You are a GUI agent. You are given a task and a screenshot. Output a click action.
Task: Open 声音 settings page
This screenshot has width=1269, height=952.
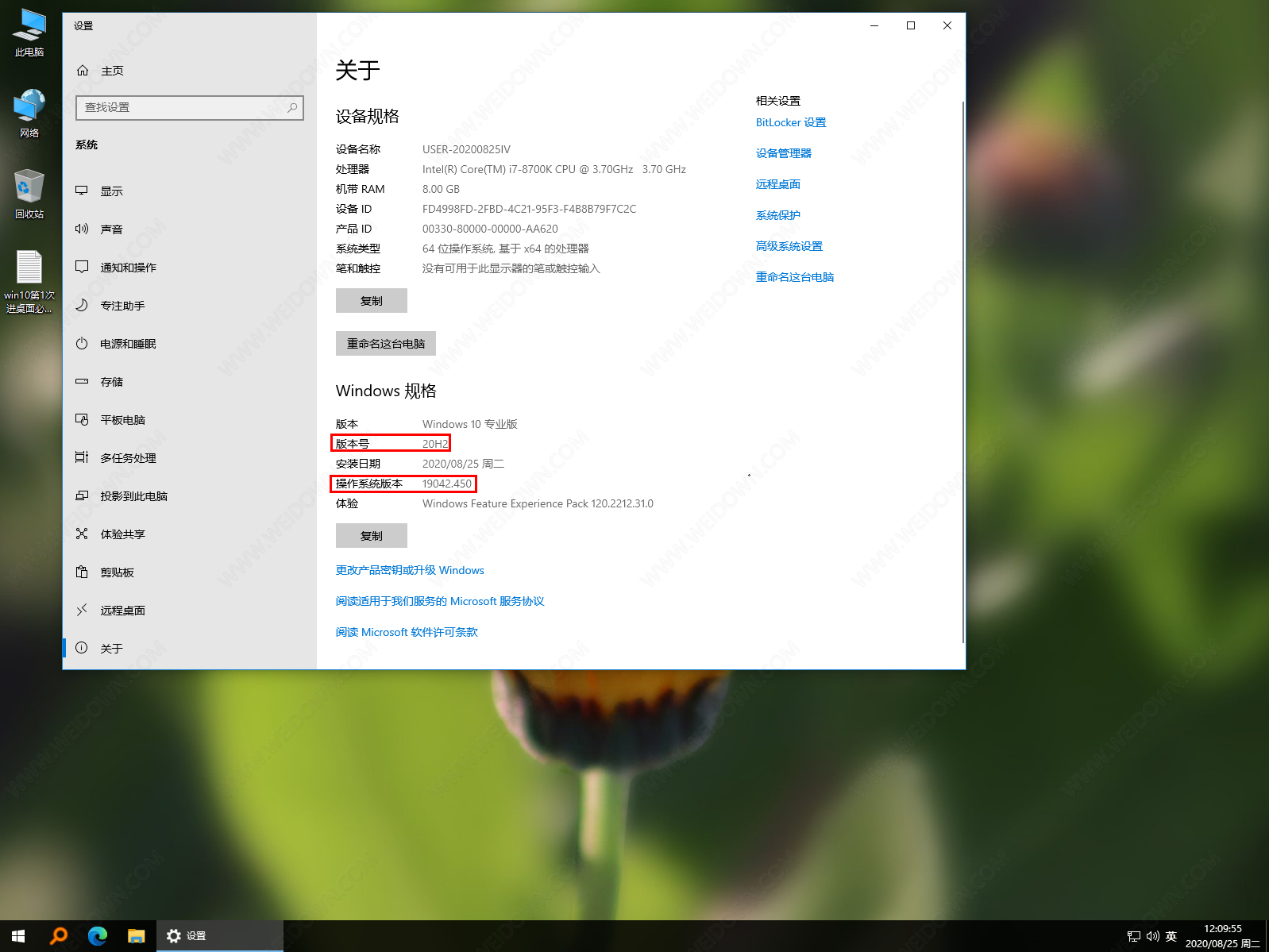pos(190,229)
